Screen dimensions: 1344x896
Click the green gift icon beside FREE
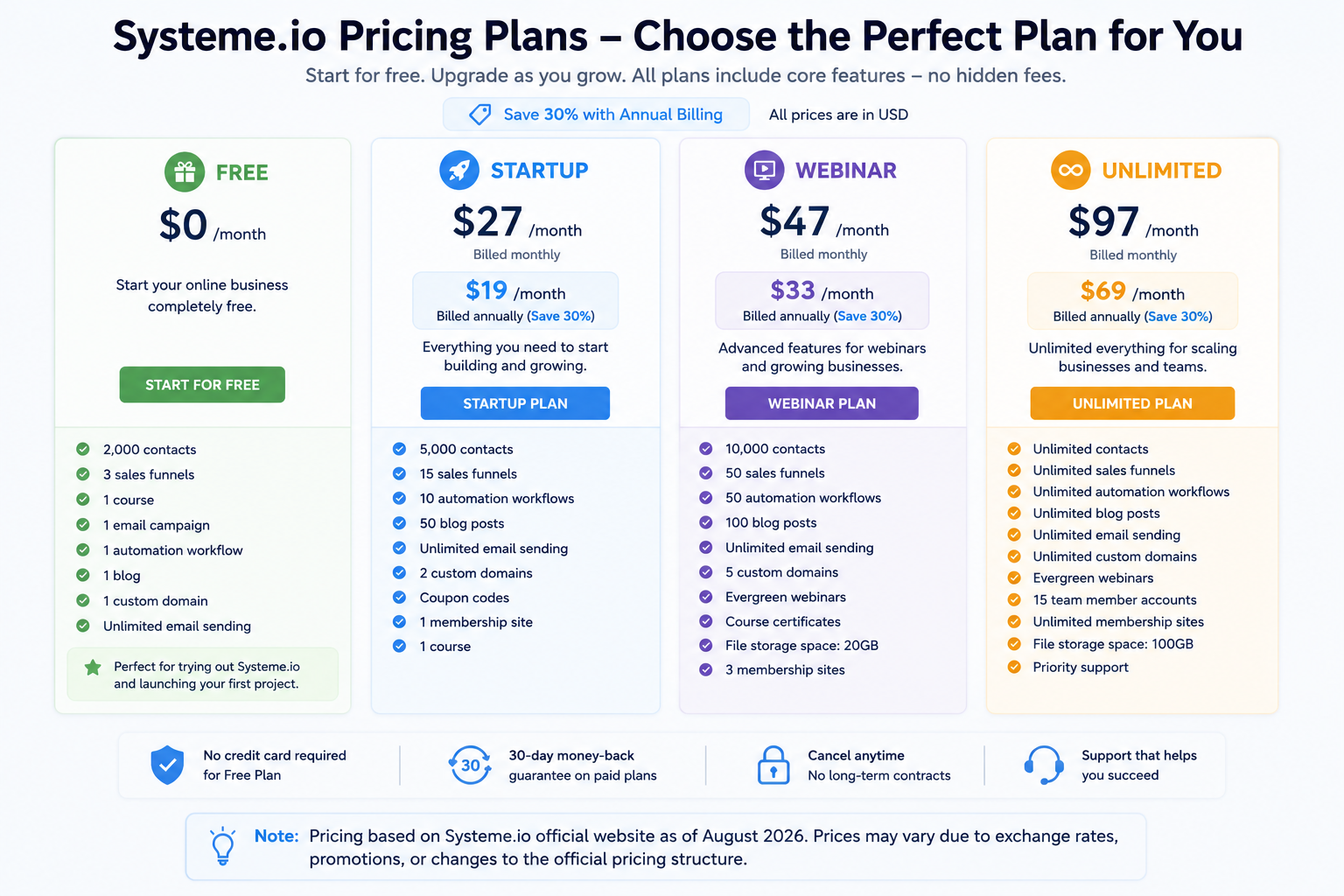click(x=185, y=171)
